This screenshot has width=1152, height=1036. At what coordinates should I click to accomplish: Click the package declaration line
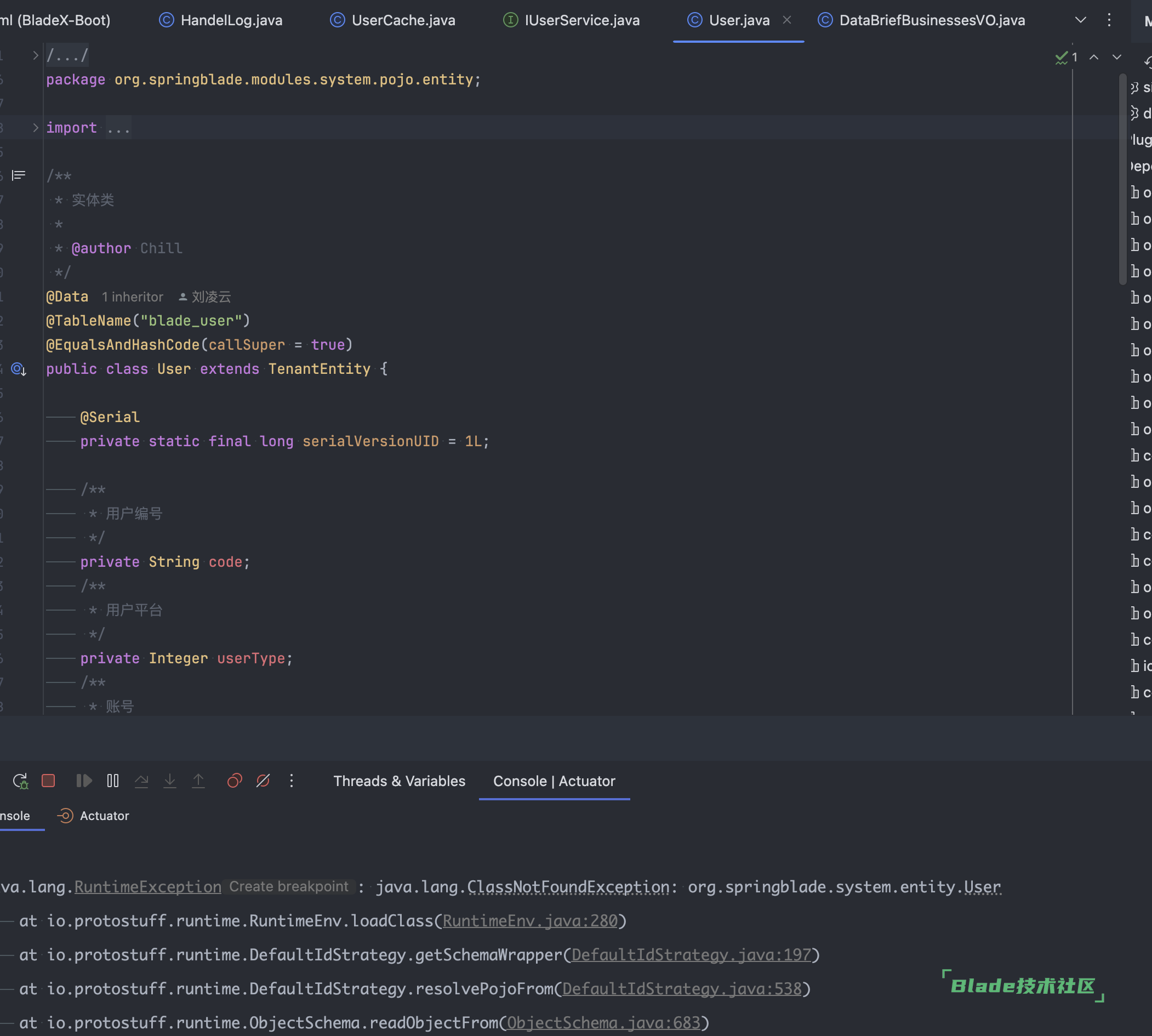click(264, 79)
